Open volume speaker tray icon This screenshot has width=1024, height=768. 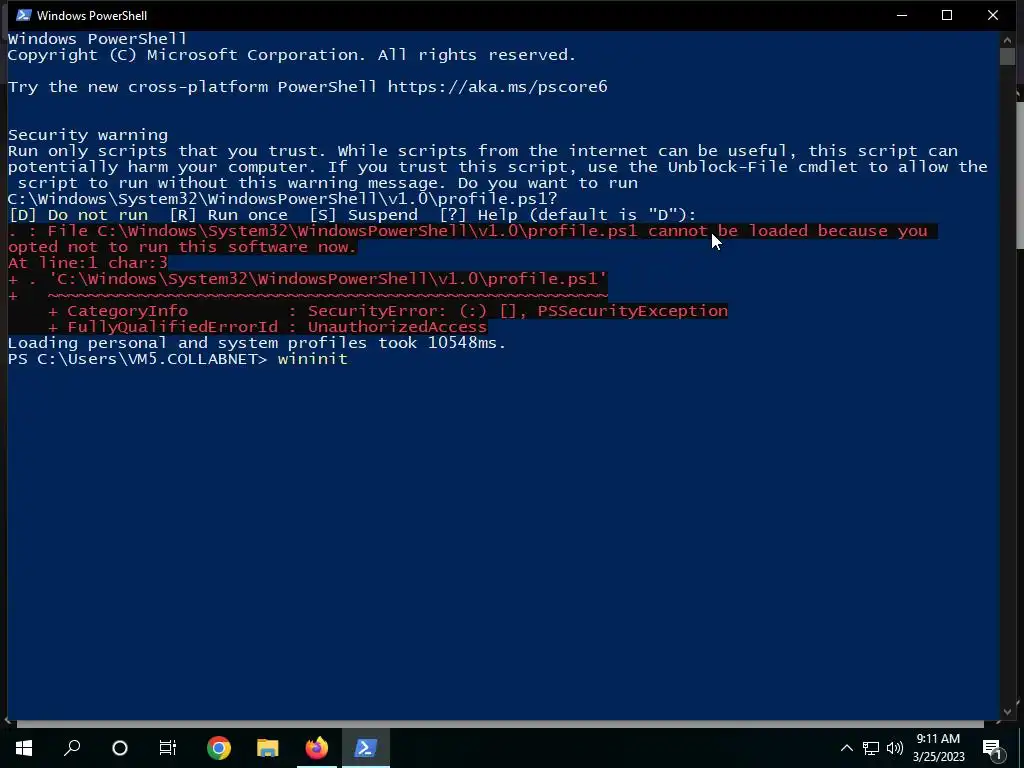pyautogui.click(x=895, y=748)
